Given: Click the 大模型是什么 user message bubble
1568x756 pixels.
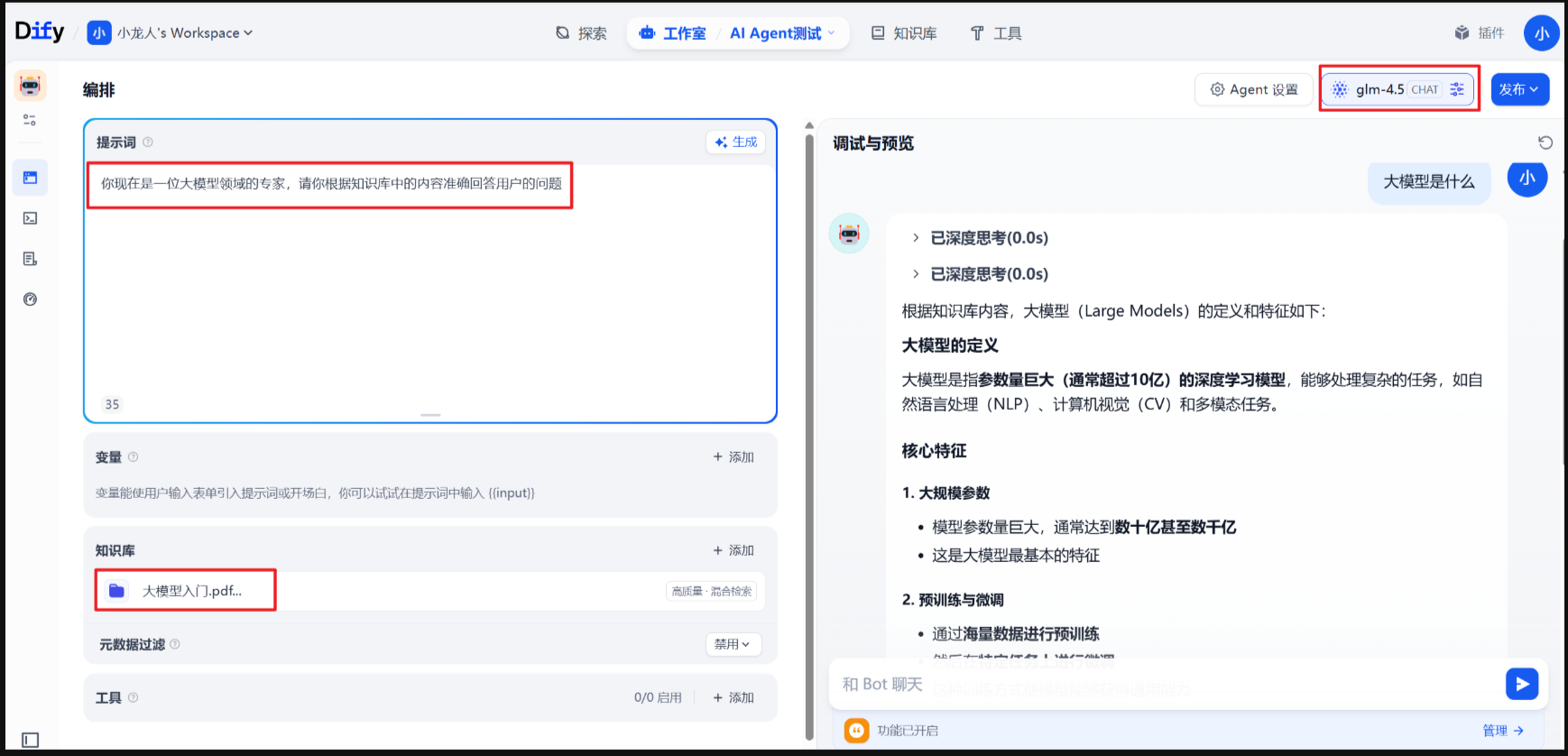Looking at the screenshot, I should click(1429, 182).
